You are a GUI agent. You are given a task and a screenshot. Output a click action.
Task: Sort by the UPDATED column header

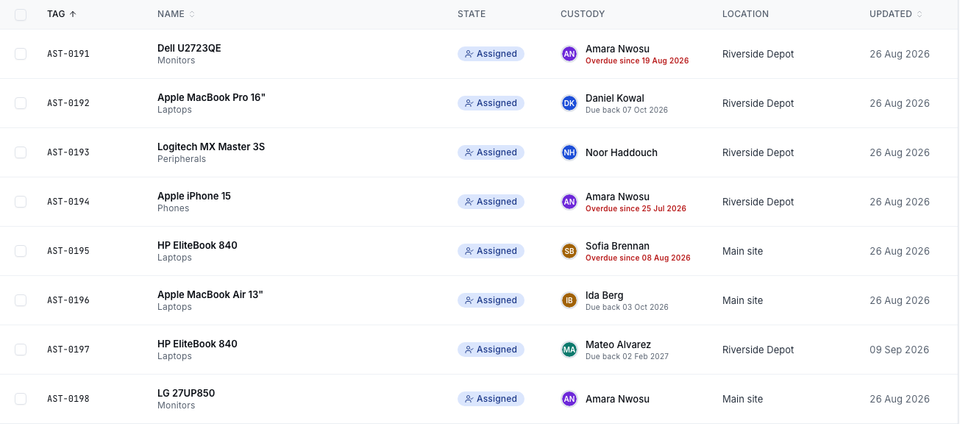(x=896, y=14)
